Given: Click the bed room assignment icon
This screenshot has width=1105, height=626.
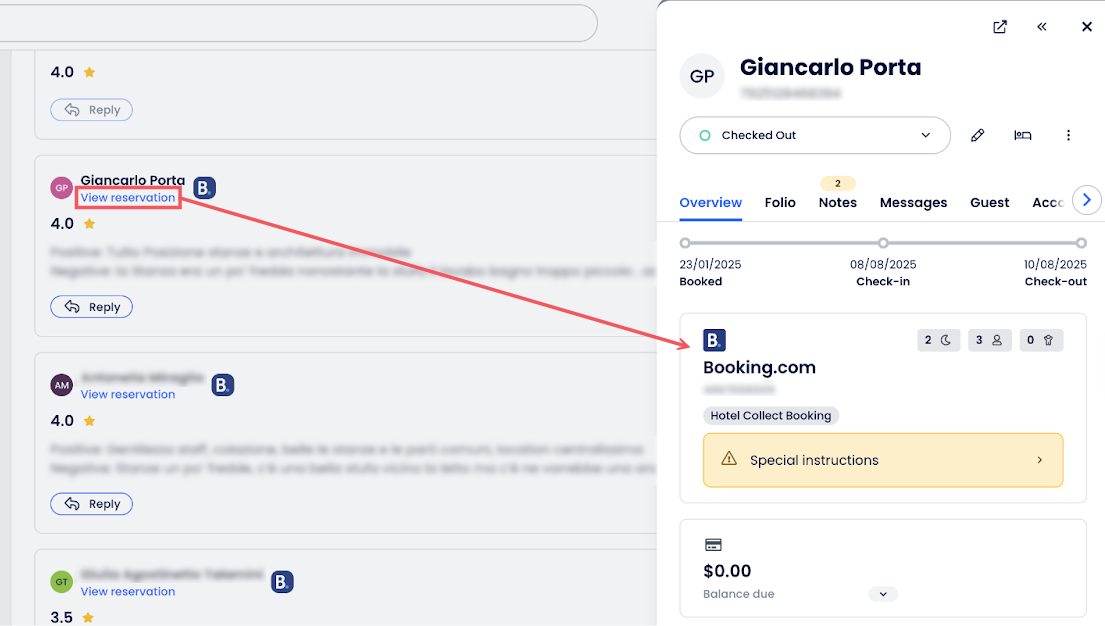Looking at the screenshot, I should (x=1023, y=135).
